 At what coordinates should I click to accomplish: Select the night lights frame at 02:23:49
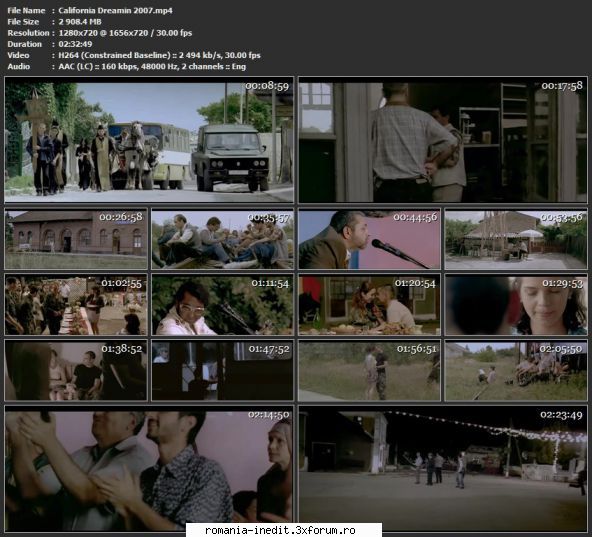click(443, 469)
